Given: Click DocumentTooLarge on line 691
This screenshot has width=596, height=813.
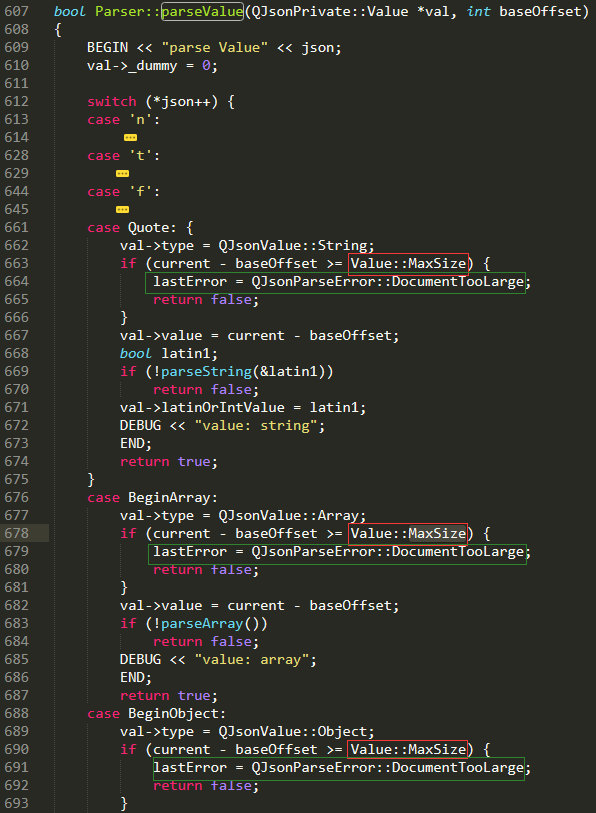Looking at the screenshot, I should coord(458,767).
